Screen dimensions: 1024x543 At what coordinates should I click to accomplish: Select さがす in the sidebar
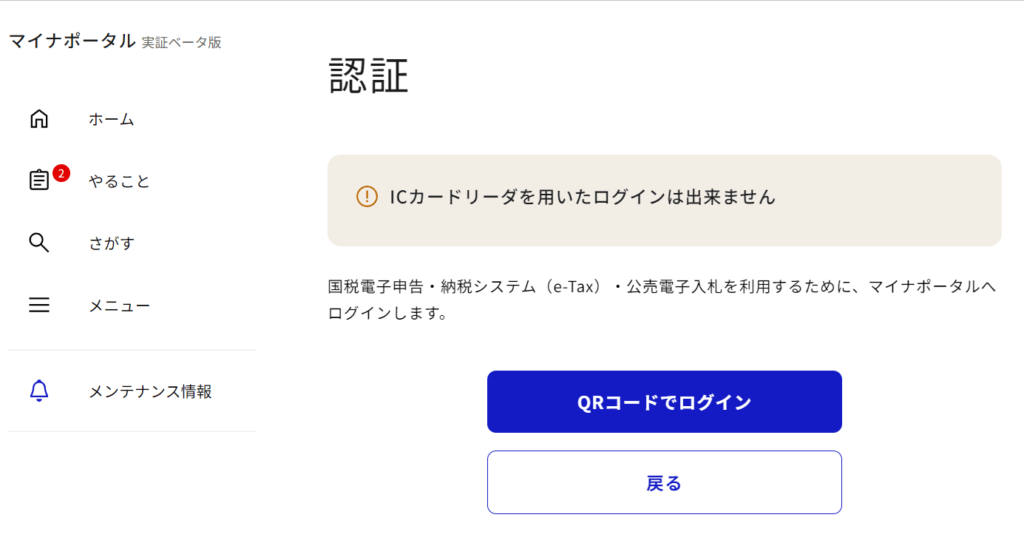111,244
